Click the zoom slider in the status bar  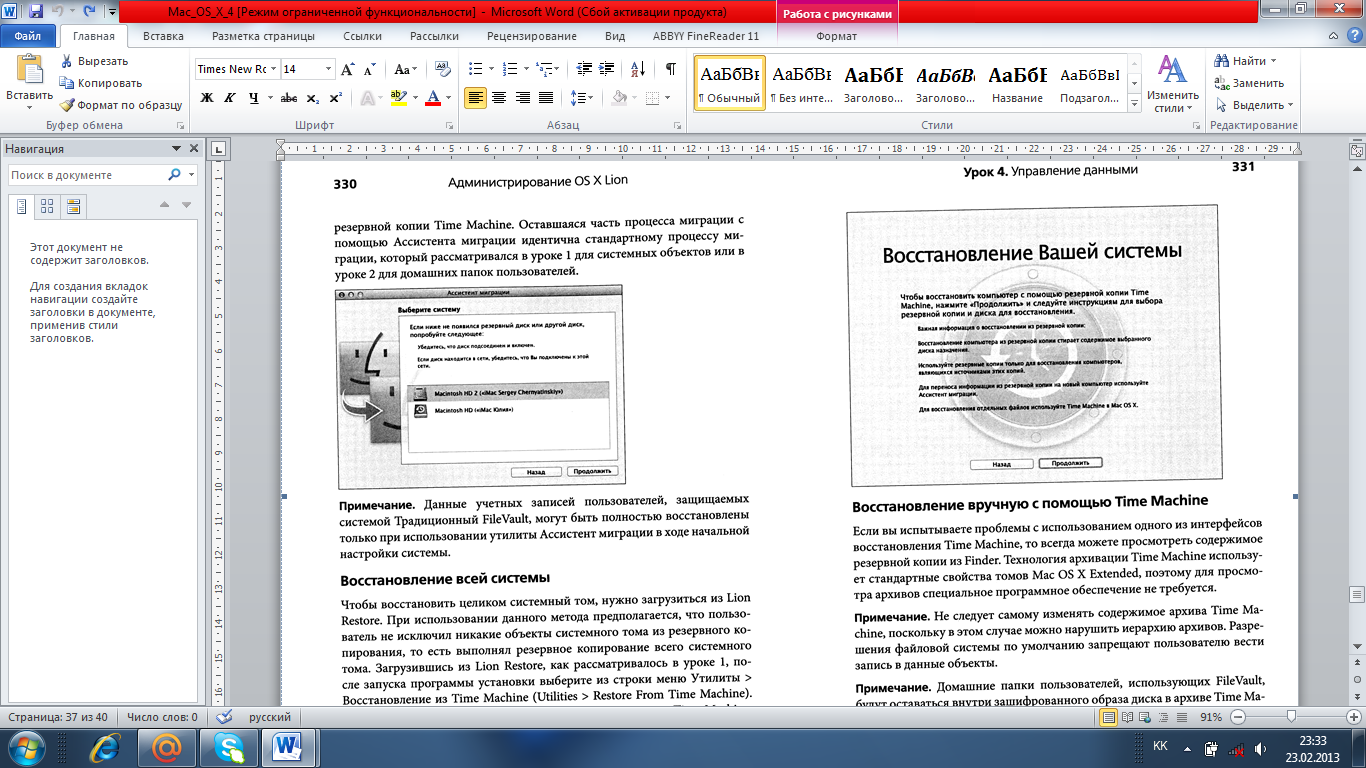[1292, 717]
